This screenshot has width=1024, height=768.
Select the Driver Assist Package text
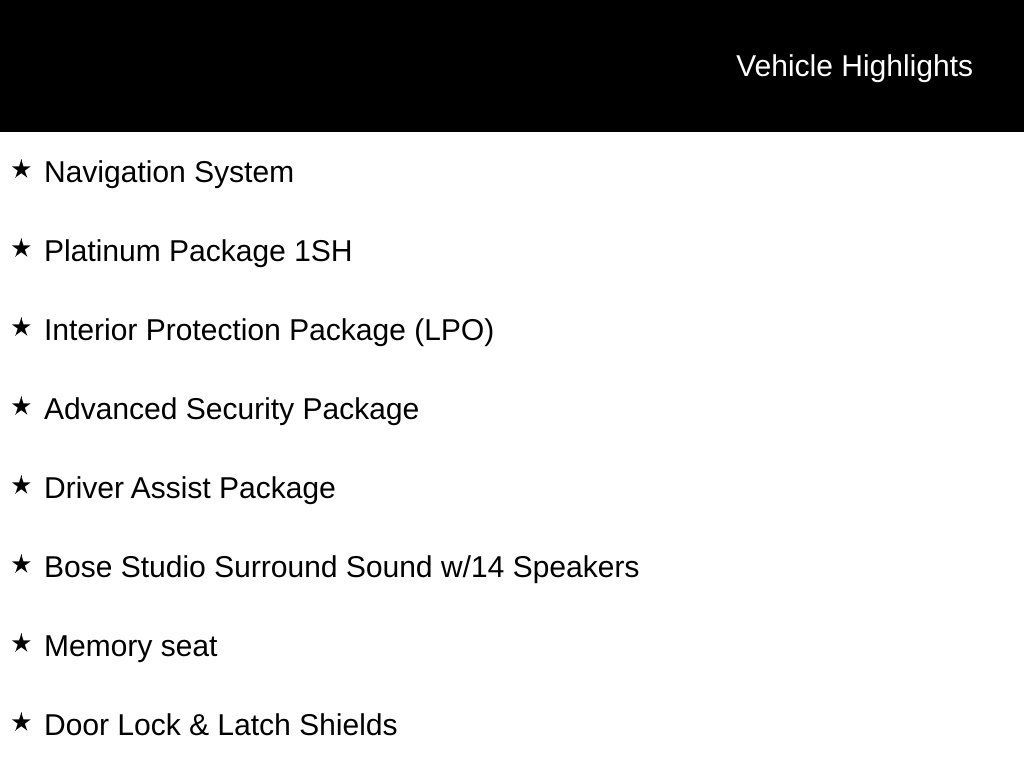[x=189, y=488]
